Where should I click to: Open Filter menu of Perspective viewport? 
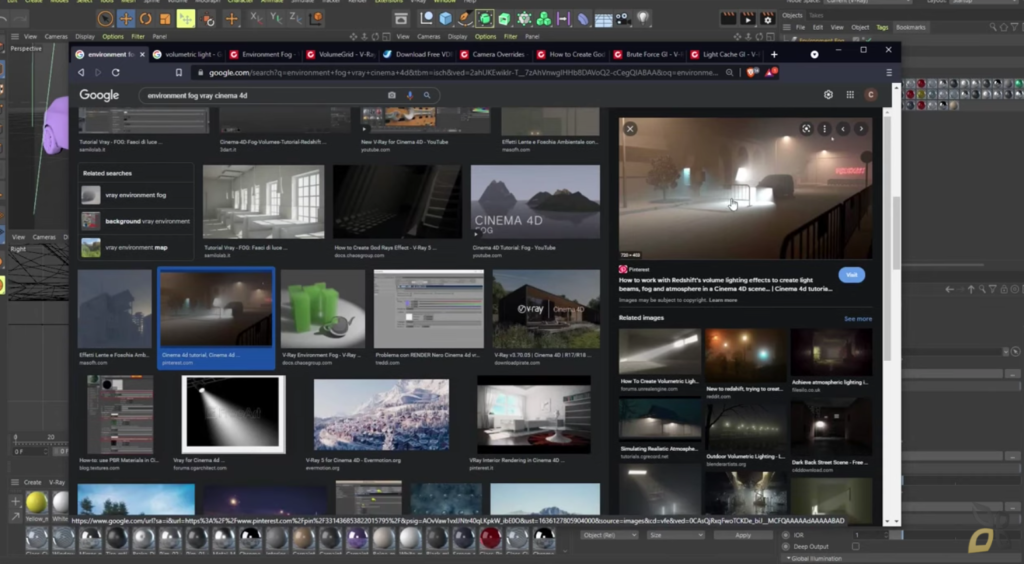pyautogui.click(x=138, y=37)
